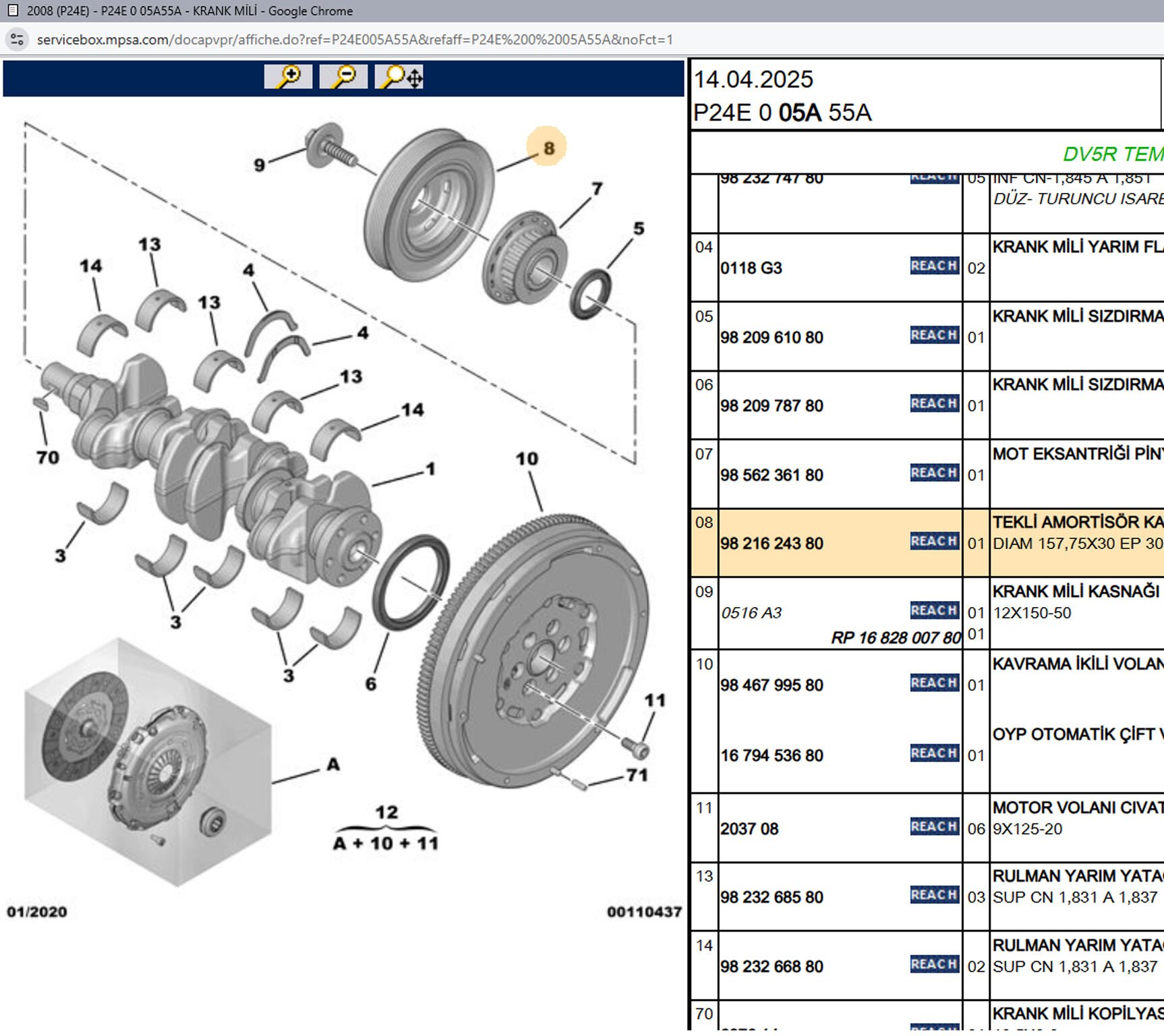The height and width of the screenshot is (1036, 1164).
Task: Click callout number 10 for the flywheel
Action: point(527,459)
